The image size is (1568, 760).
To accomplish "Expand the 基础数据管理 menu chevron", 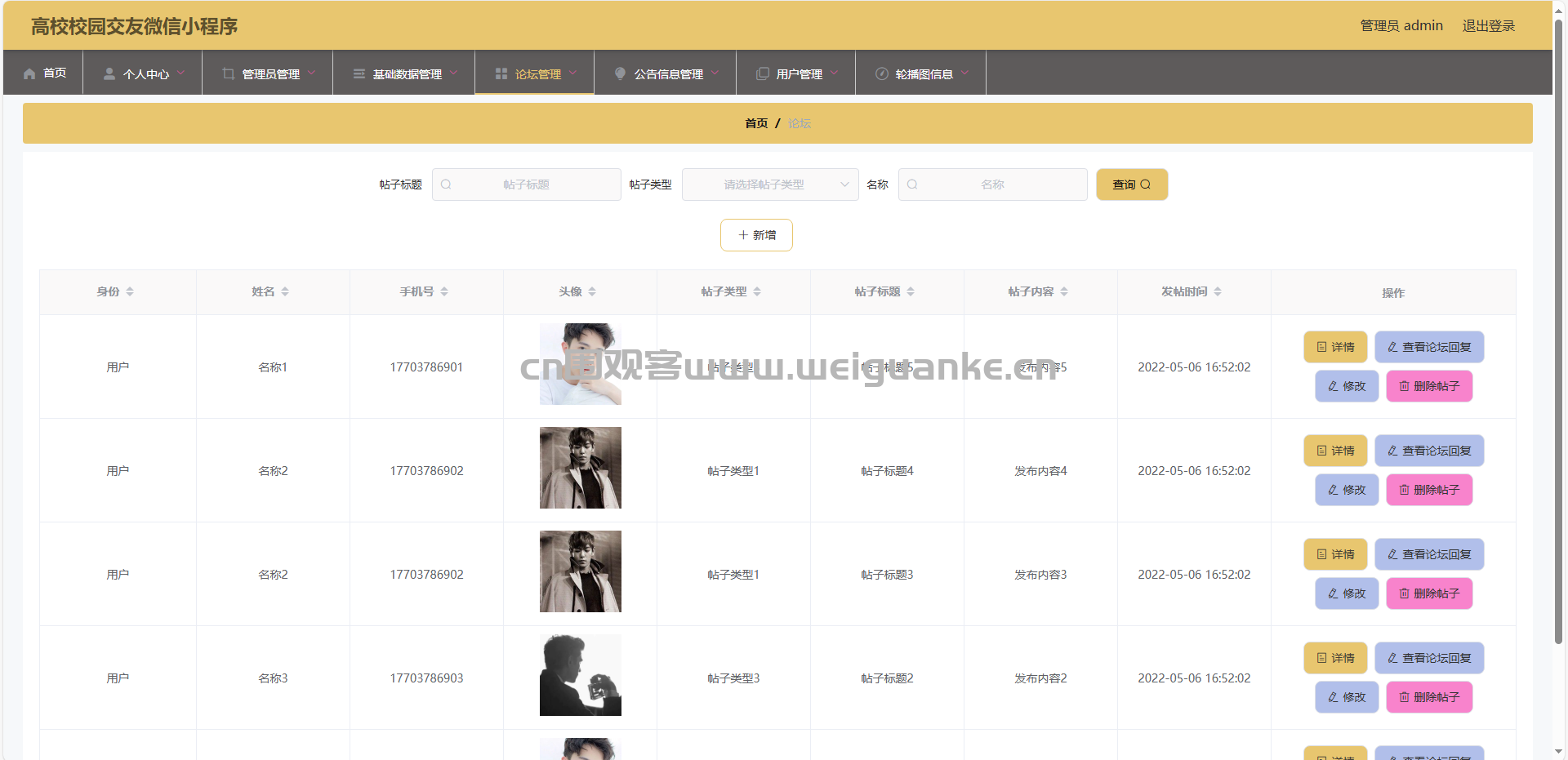I will (454, 73).
